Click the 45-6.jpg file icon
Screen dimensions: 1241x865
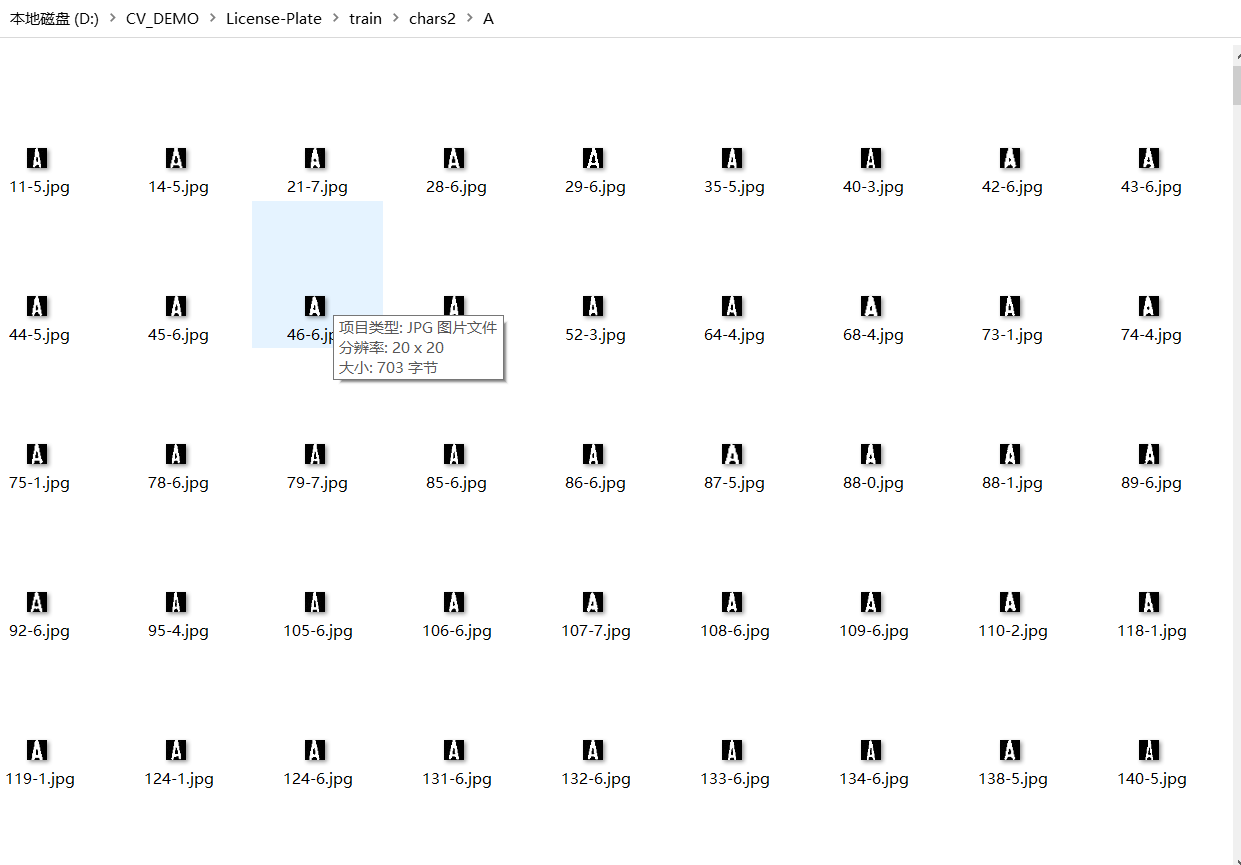[176, 306]
